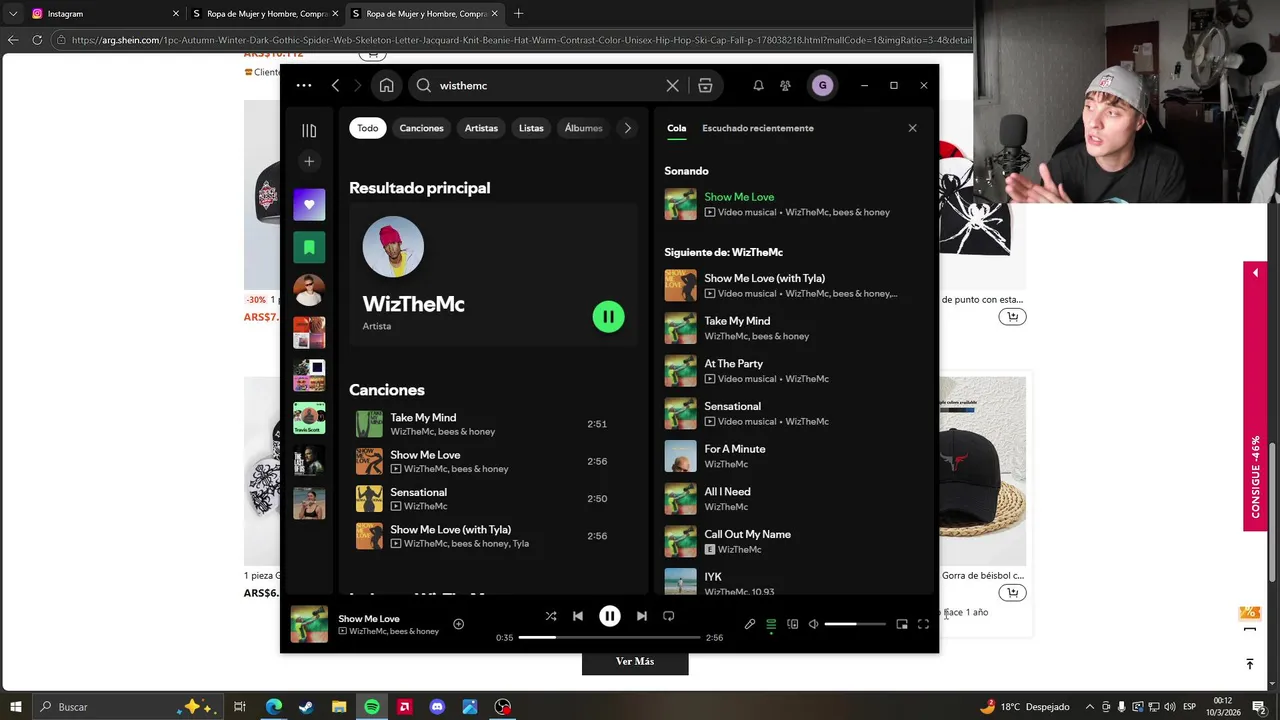1280x720 pixels.
Task: Open WizTheMc artist result card
Action: pyautogui.click(x=493, y=276)
